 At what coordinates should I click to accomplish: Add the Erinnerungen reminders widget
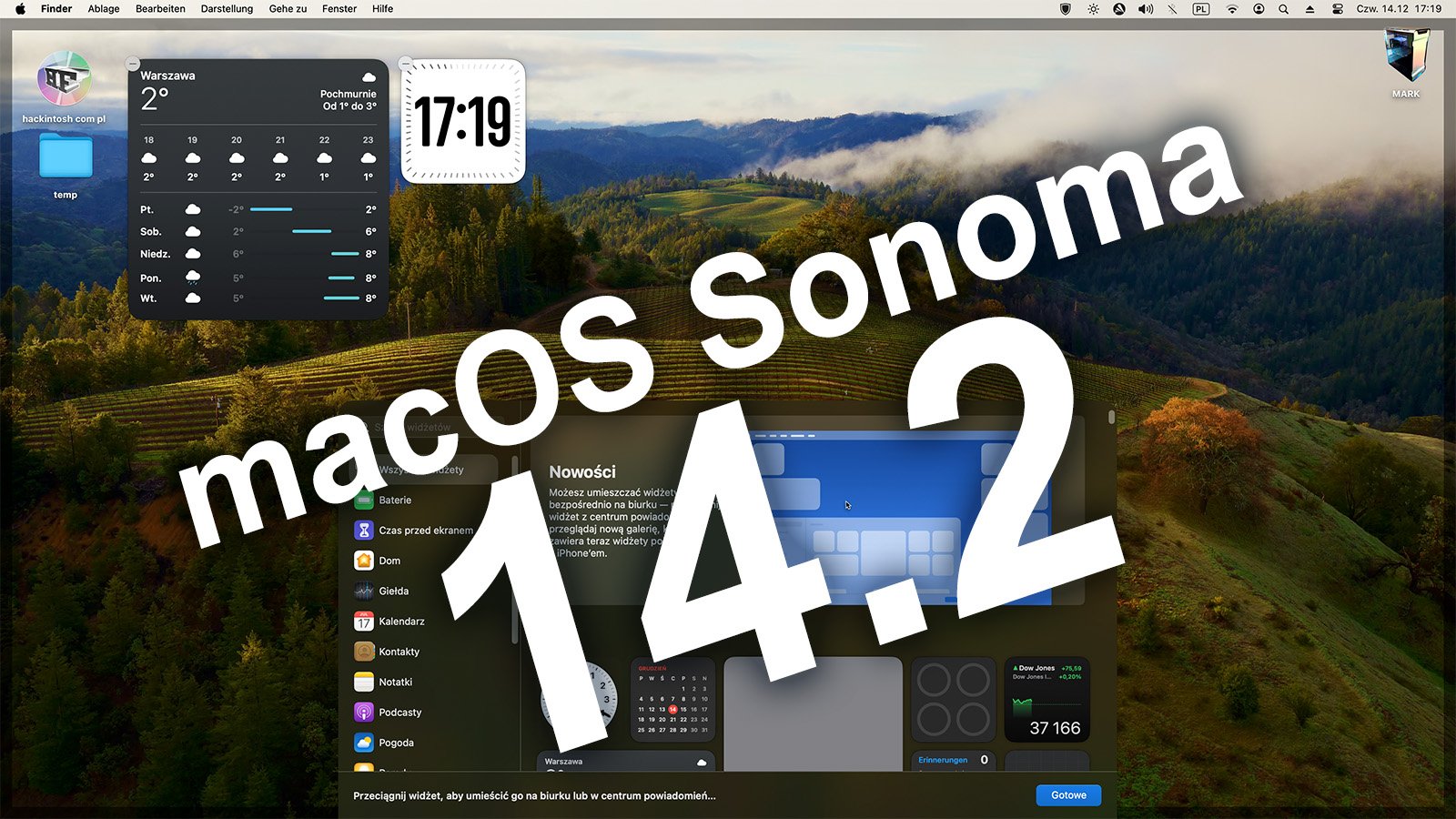click(953, 761)
